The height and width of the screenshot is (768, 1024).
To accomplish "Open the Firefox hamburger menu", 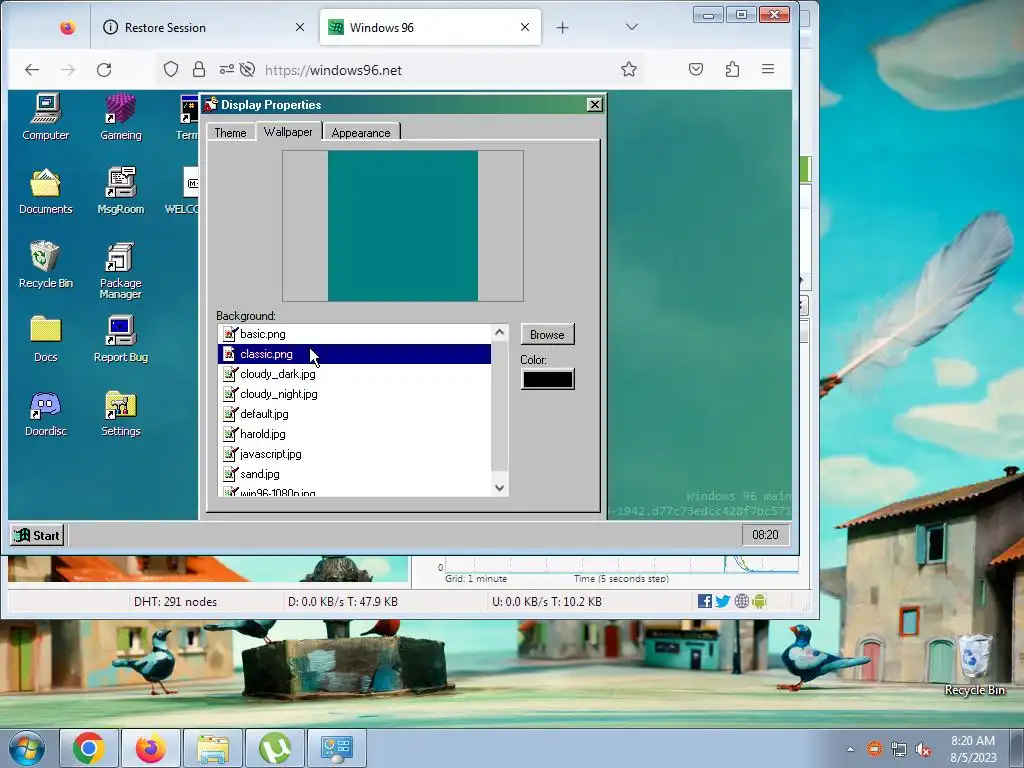I will [768, 69].
